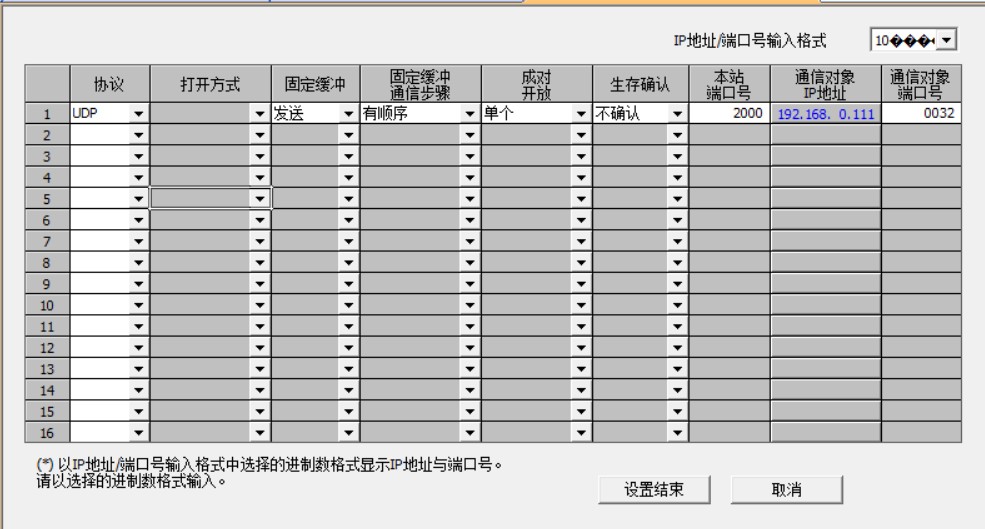Screen dimensions: 985x529
Task: Select the IP address cell 192.168.0.111
Action: (825, 115)
